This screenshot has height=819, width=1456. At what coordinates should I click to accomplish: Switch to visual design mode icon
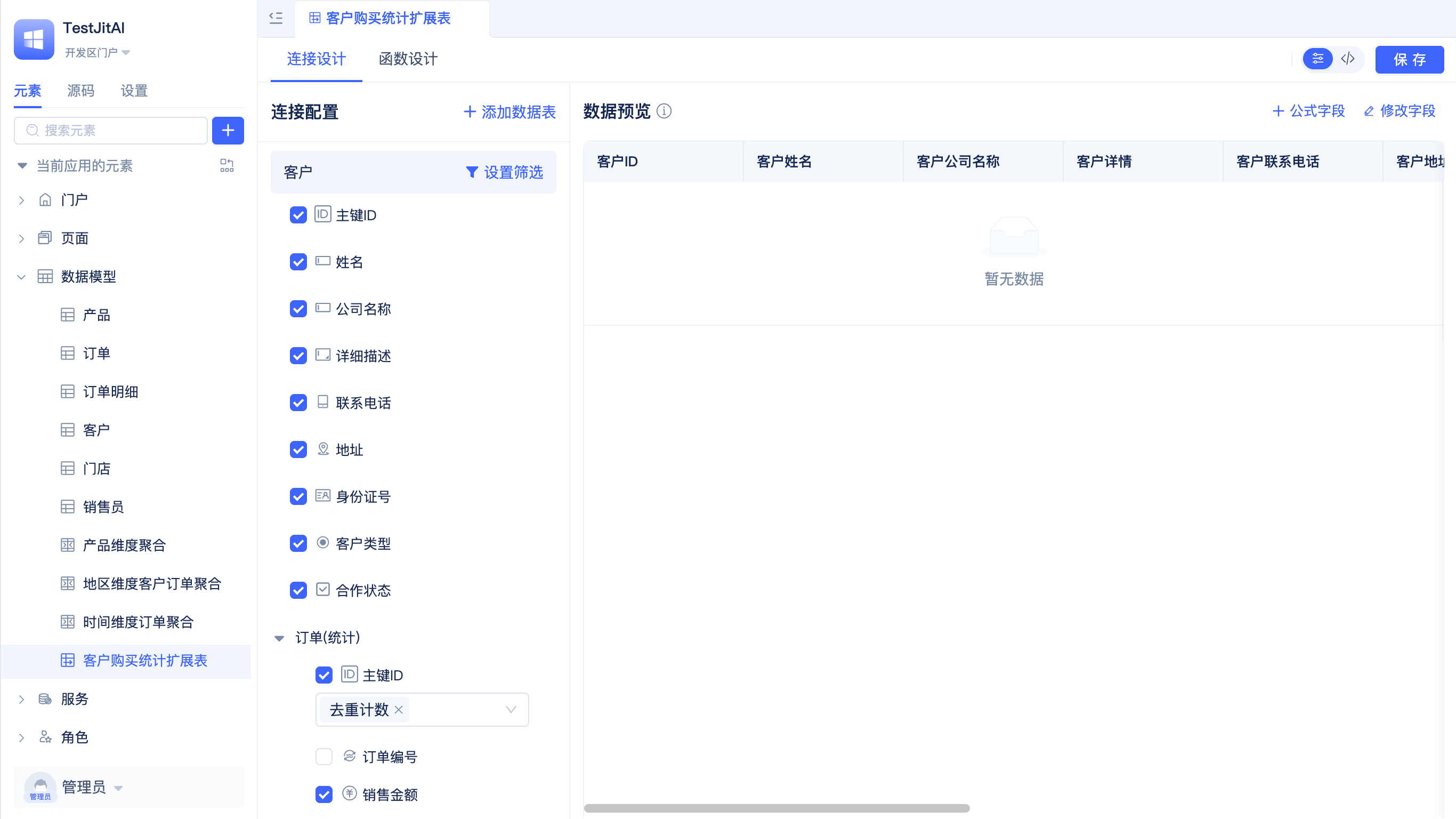tap(1317, 59)
